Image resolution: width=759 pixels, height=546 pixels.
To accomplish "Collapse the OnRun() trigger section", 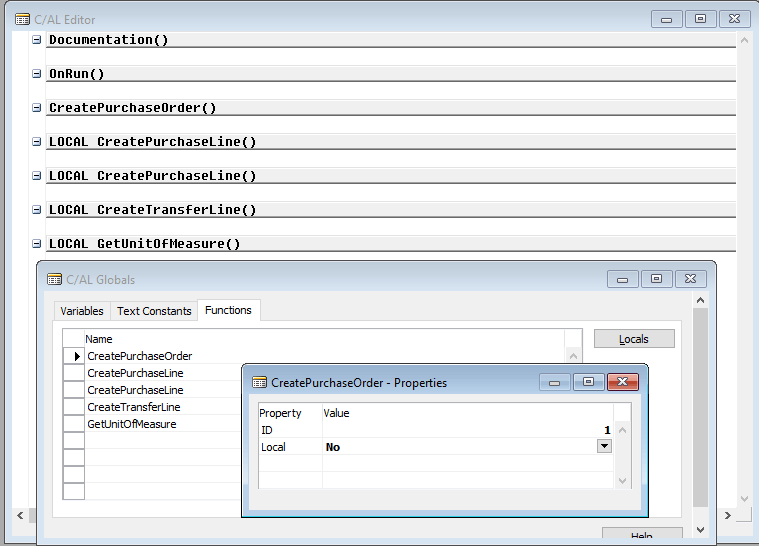I will 37,74.
